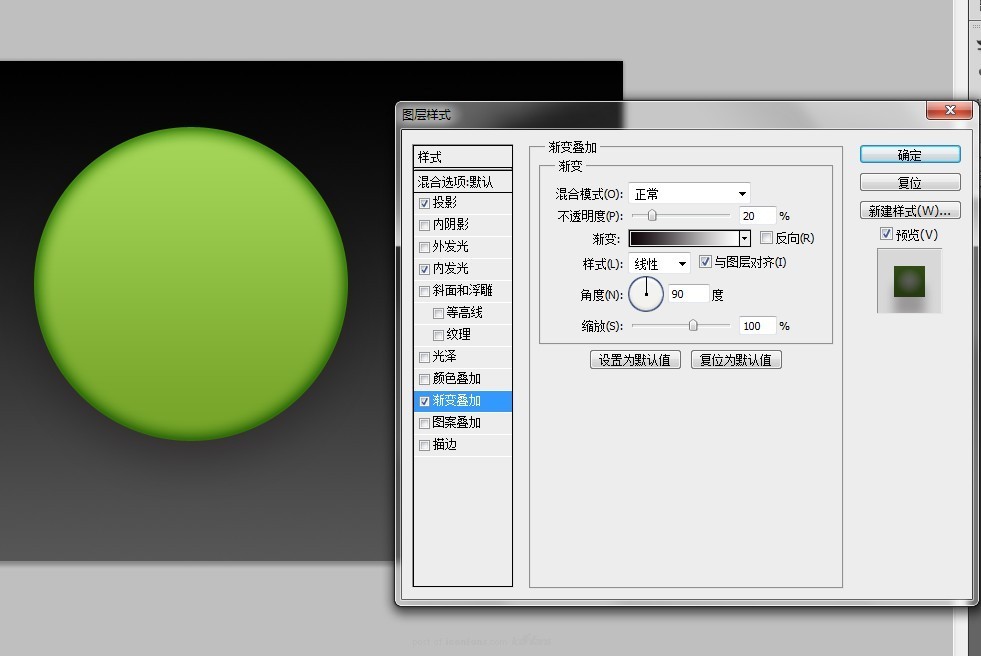This screenshot has width=981, height=656.
Task: Click the 设置为默认值 button
Action: point(634,359)
